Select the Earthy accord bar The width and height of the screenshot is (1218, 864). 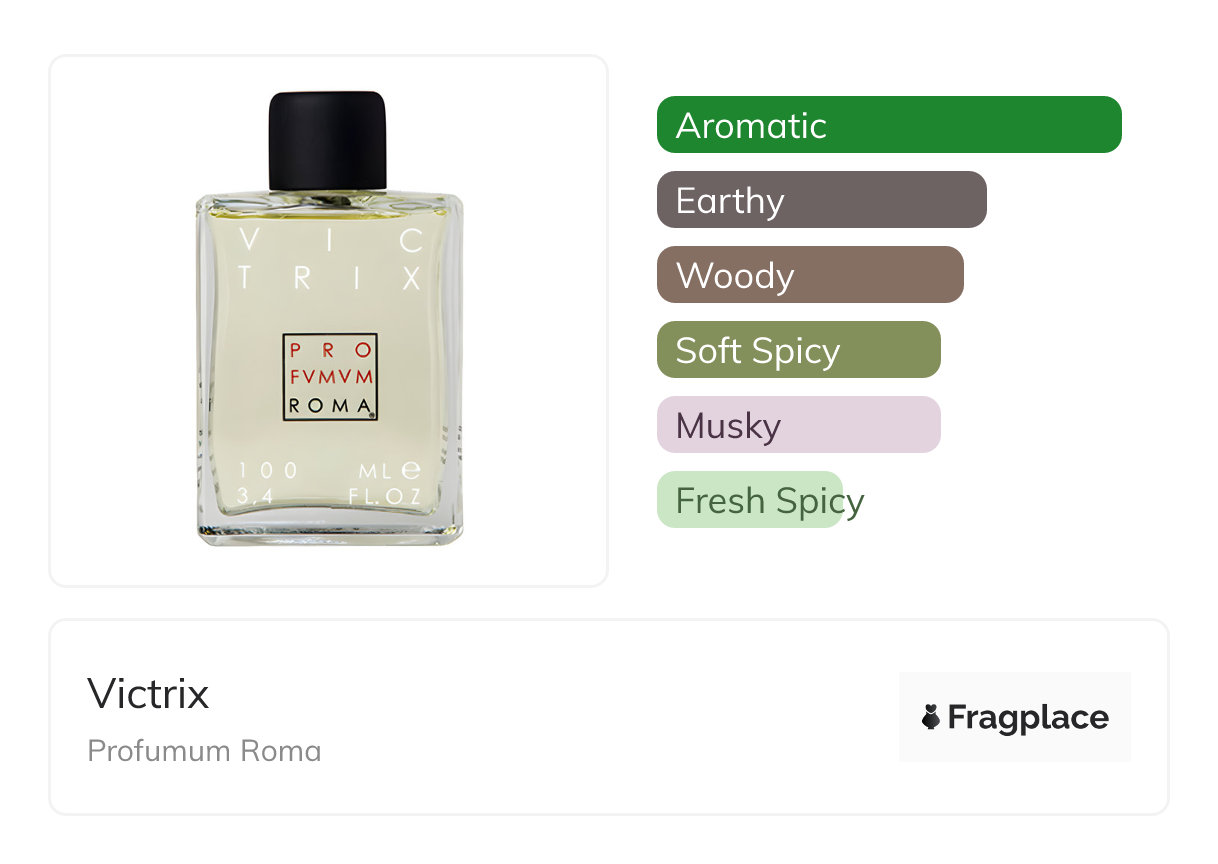pyautogui.click(x=822, y=200)
